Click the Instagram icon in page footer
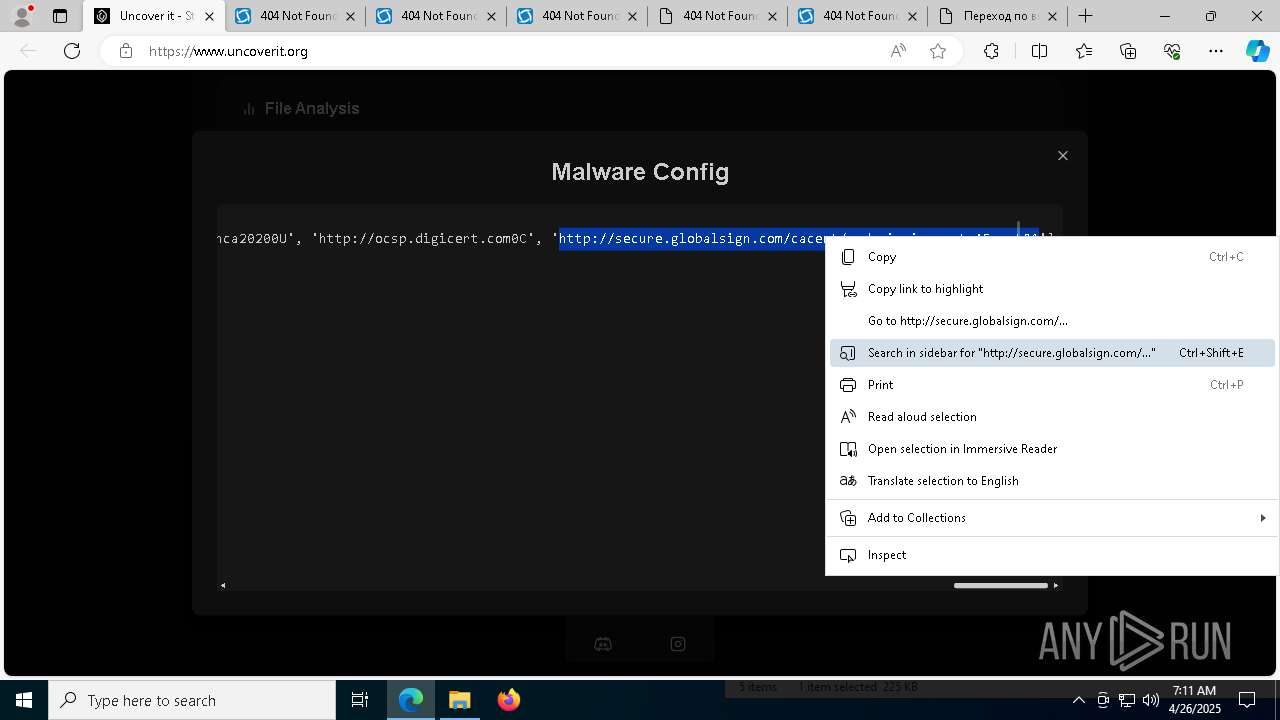This screenshot has width=1280, height=720. 678,644
